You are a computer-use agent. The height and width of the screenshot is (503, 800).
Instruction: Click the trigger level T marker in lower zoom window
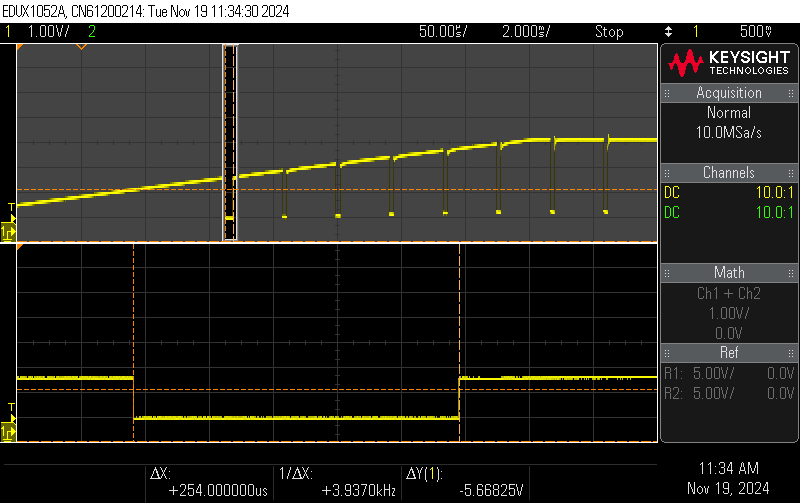click(x=11, y=407)
